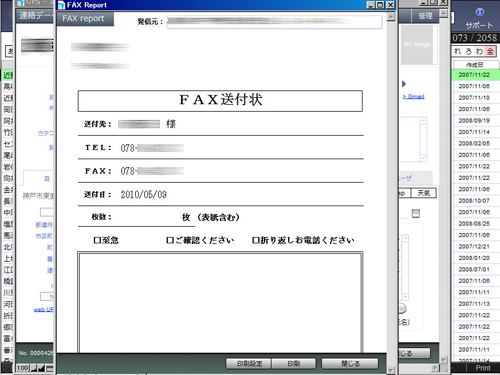This screenshot has height=375, width=500.
Task: Select the row dated 2008/09/19
Action: point(476,121)
